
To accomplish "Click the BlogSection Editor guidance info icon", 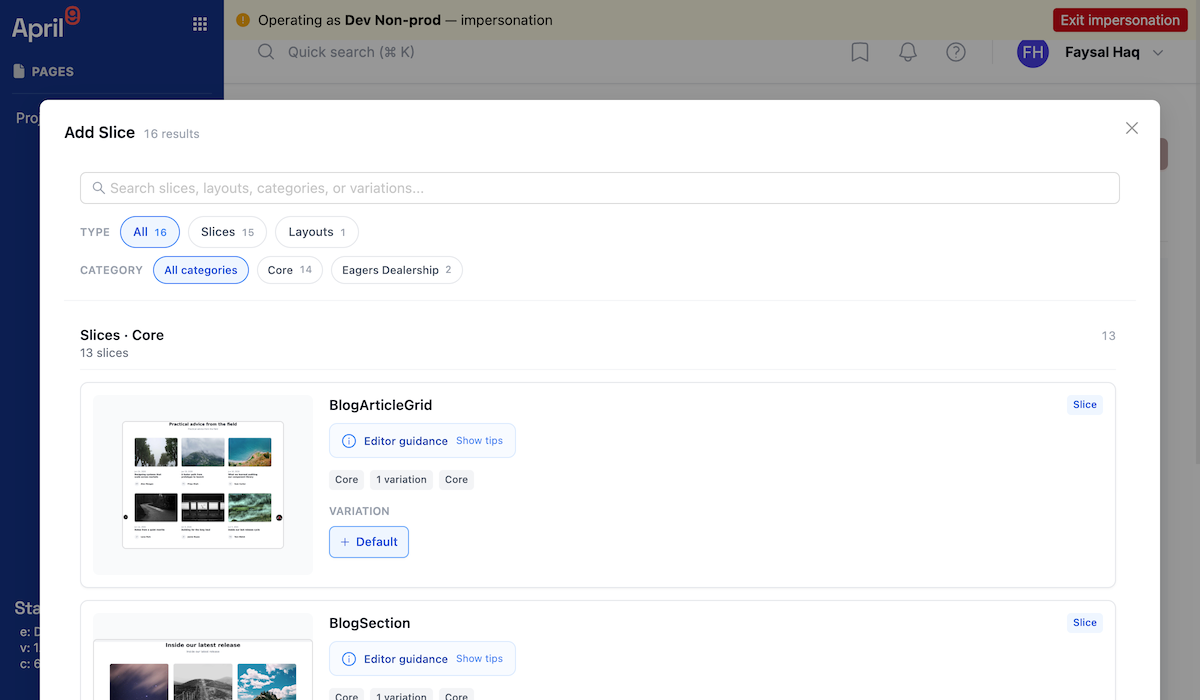I will pyautogui.click(x=349, y=659).
